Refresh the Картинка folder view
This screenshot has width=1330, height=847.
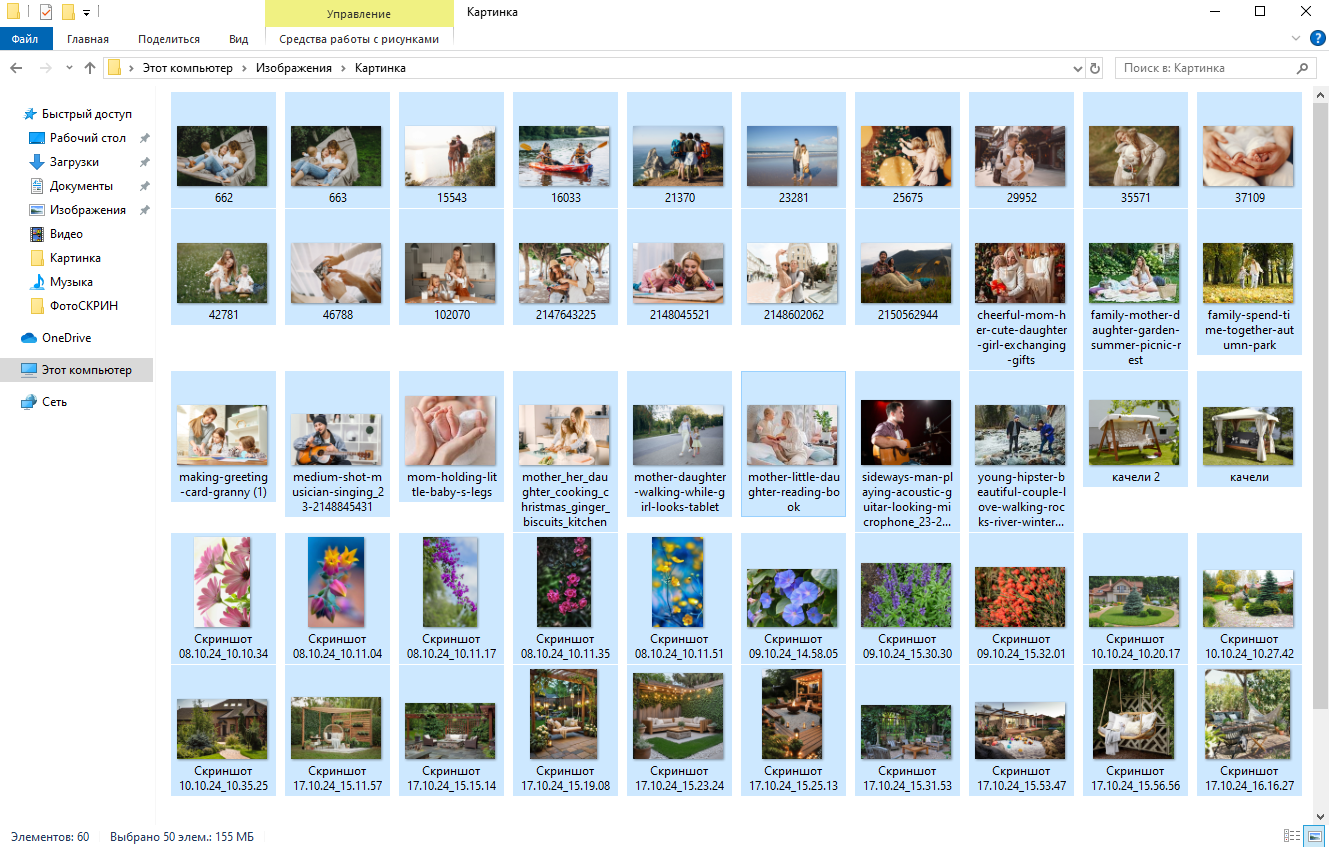pyautogui.click(x=1095, y=68)
